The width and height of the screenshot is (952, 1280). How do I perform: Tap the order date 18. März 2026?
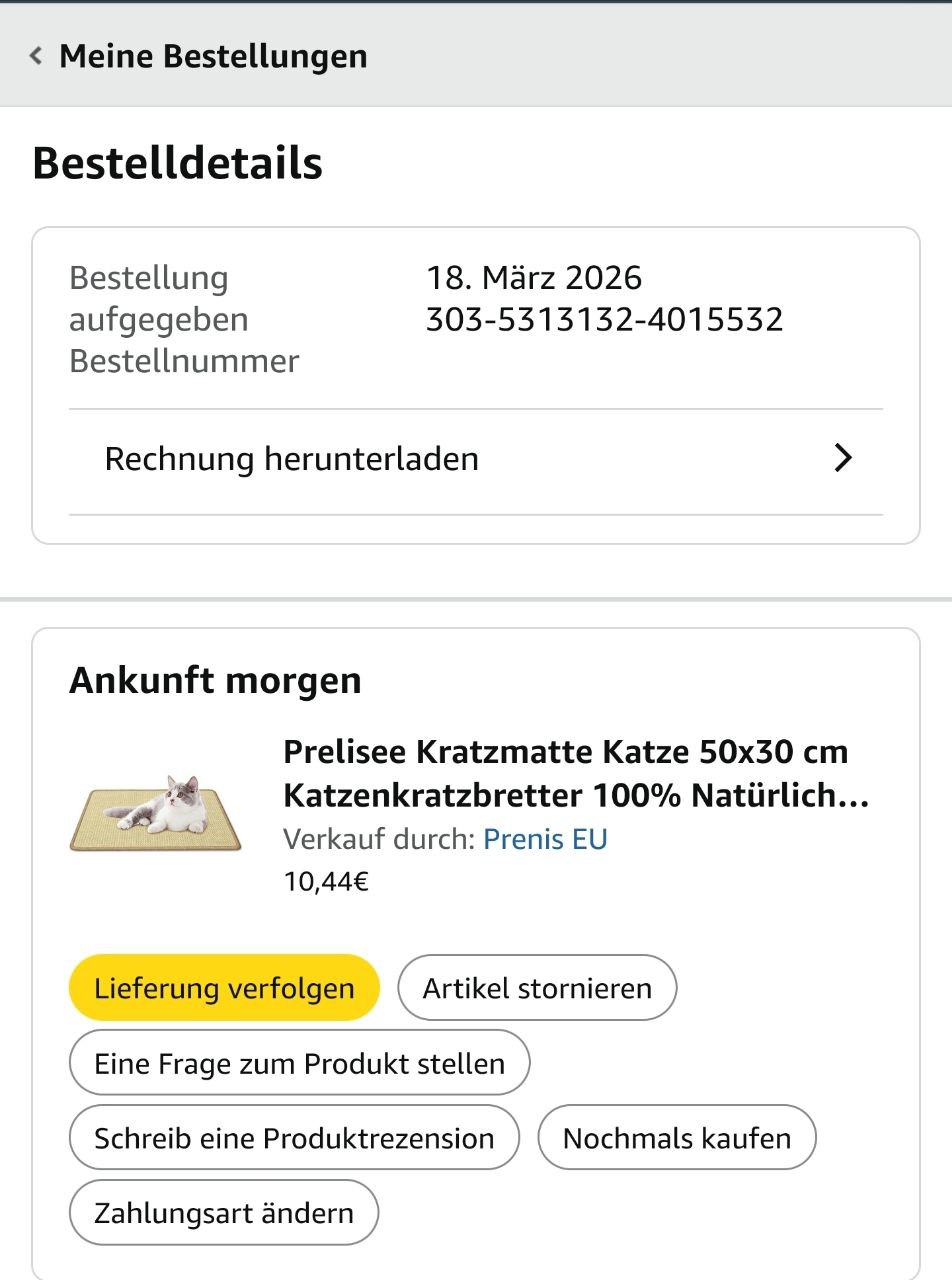pos(534,277)
